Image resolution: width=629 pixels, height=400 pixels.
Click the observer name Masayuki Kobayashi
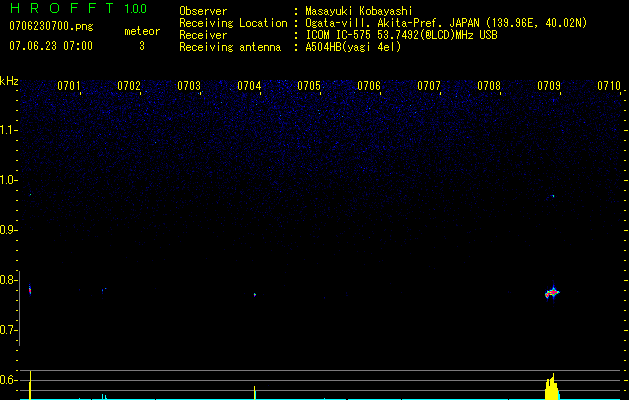click(x=359, y=11)
